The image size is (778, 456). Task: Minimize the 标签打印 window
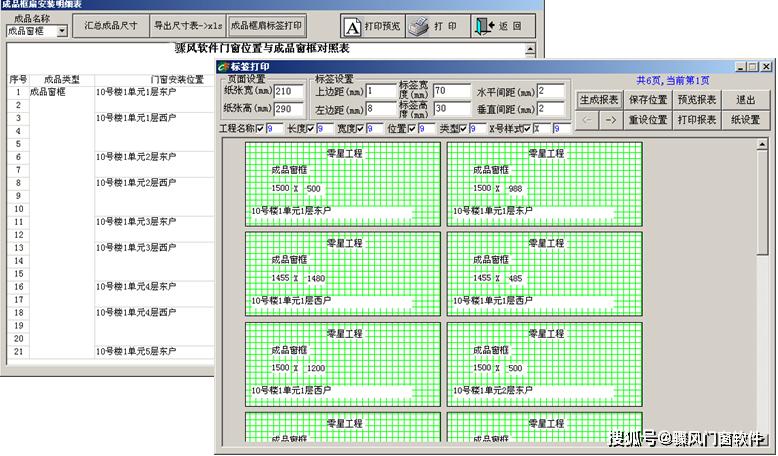(741, 66)
